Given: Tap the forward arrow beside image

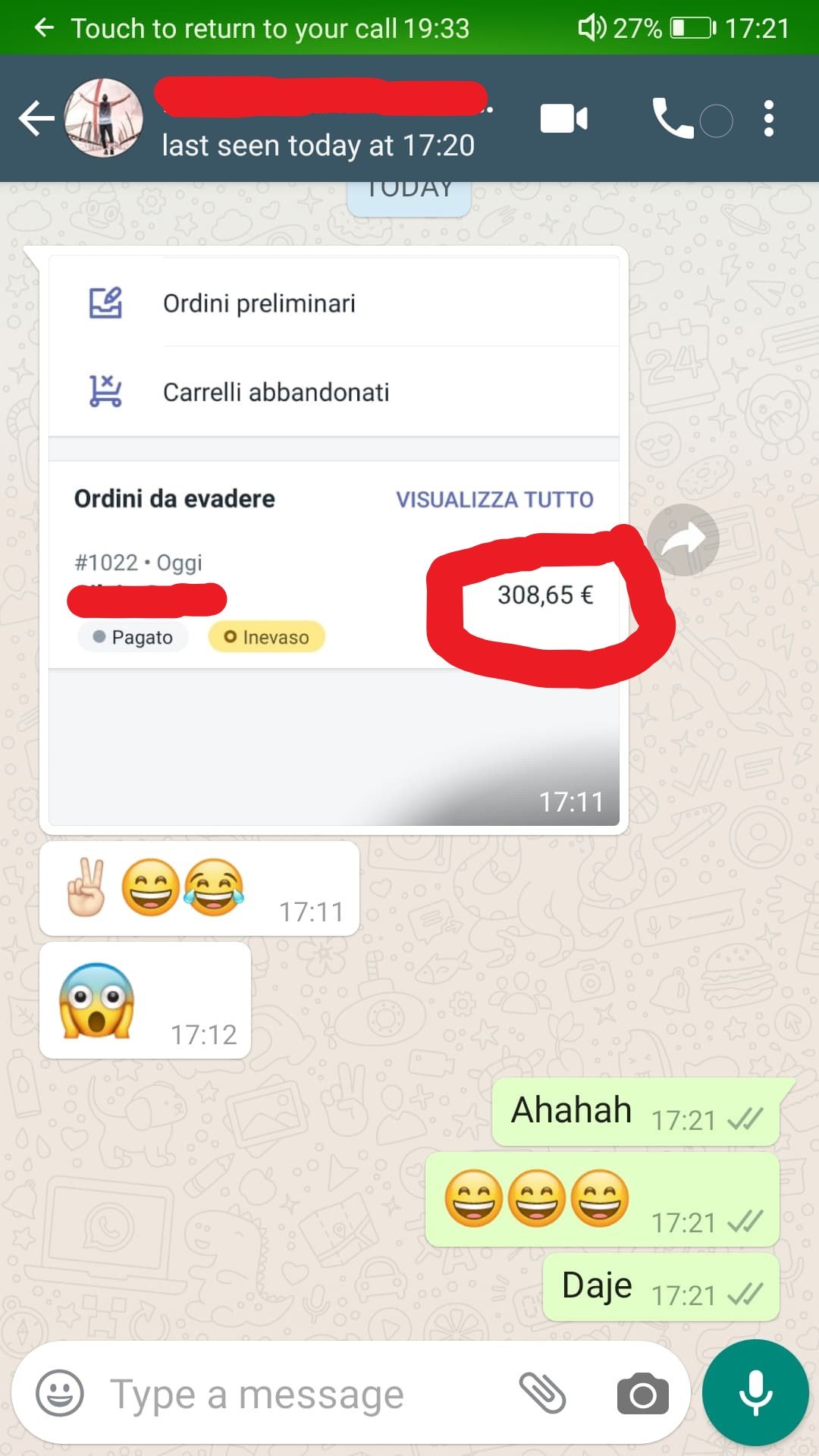Looking at the screenshot, I should click(x=683, y=540).
